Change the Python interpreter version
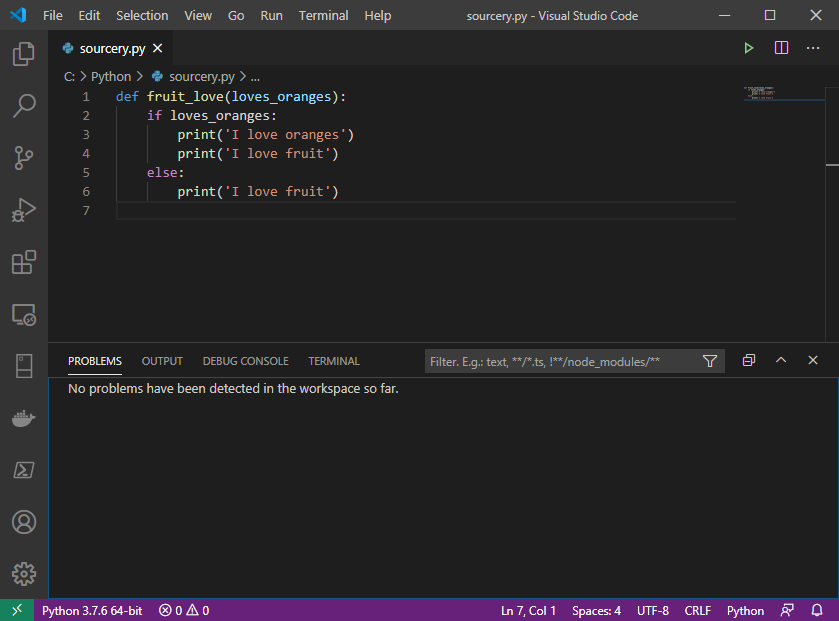839x621 pixels. [x=92, y=610]
